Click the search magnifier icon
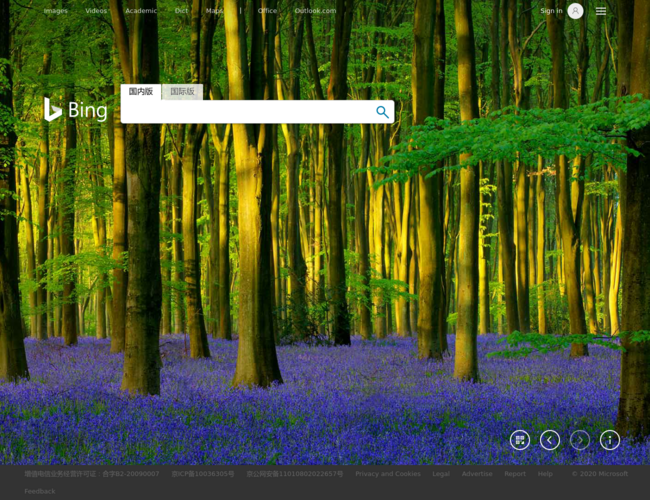 382,112
